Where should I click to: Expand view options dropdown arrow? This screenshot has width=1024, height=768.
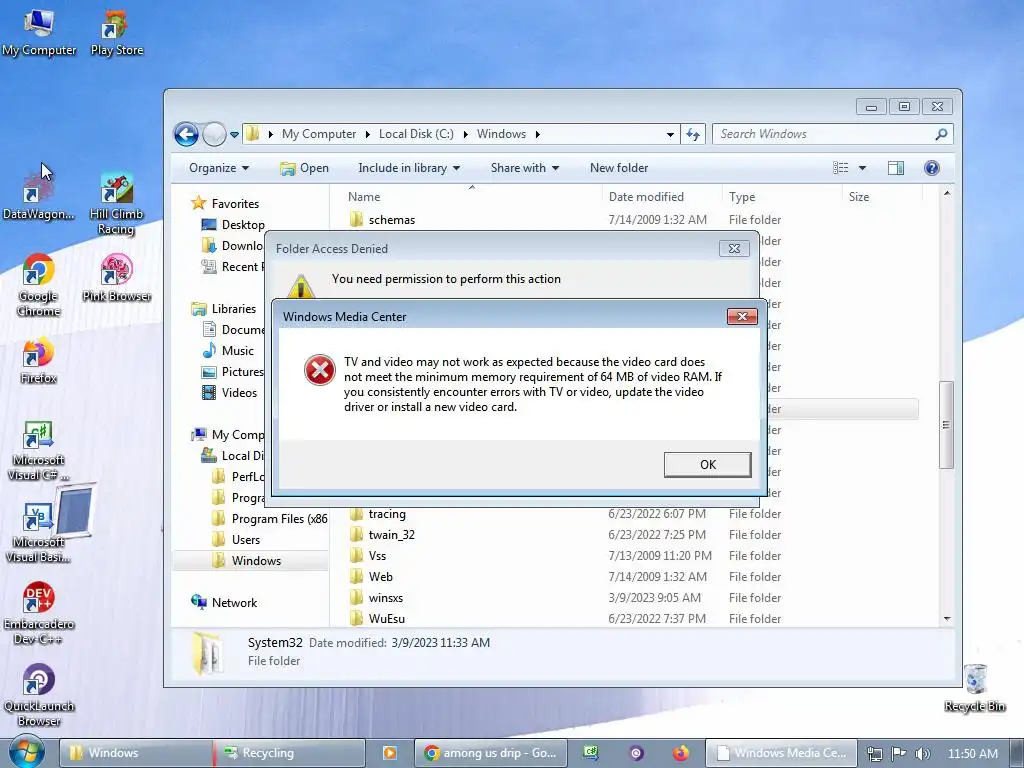862,168
